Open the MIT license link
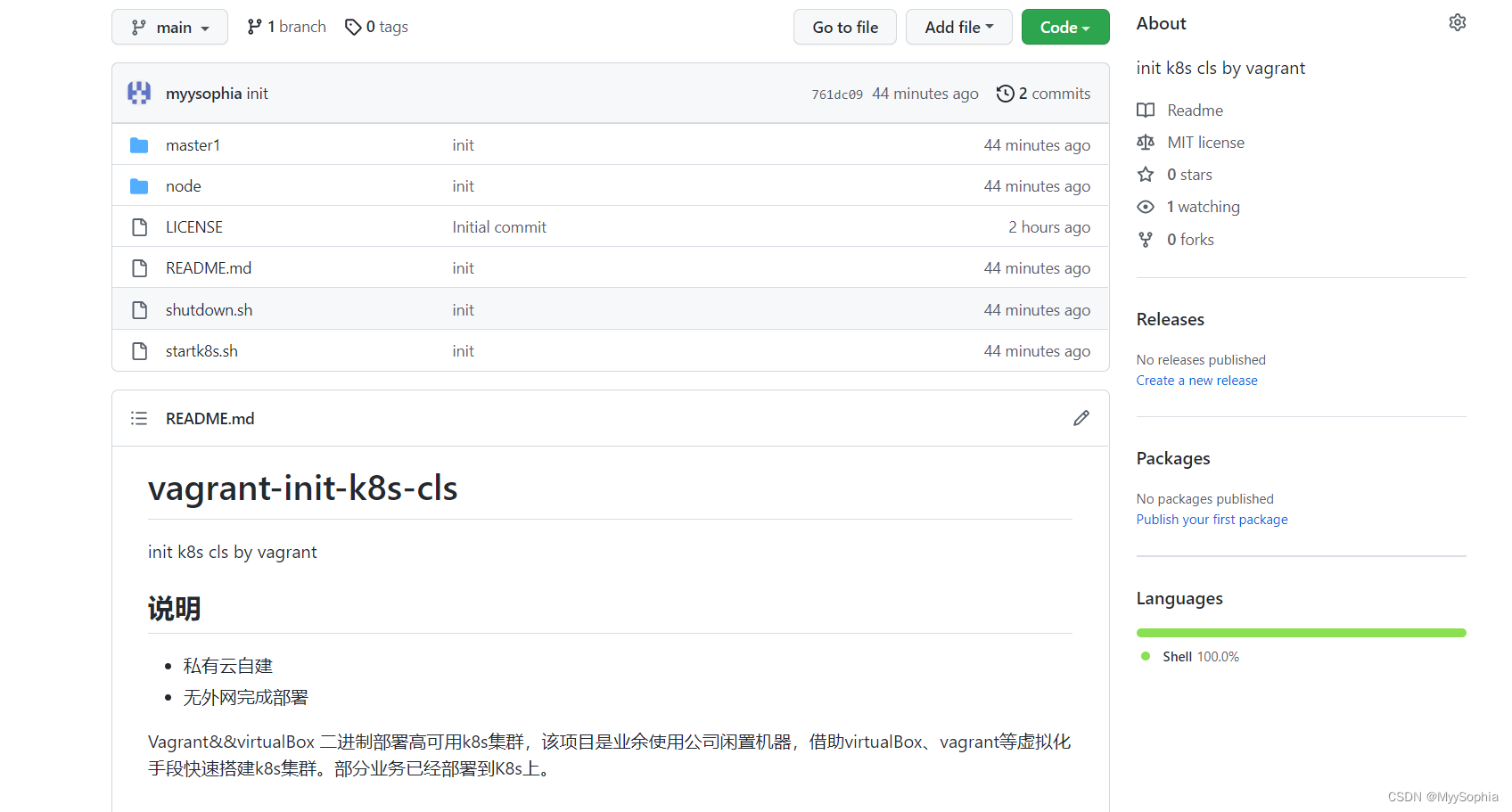This screenshot has height=812, width=1512. coord(1205,142)
